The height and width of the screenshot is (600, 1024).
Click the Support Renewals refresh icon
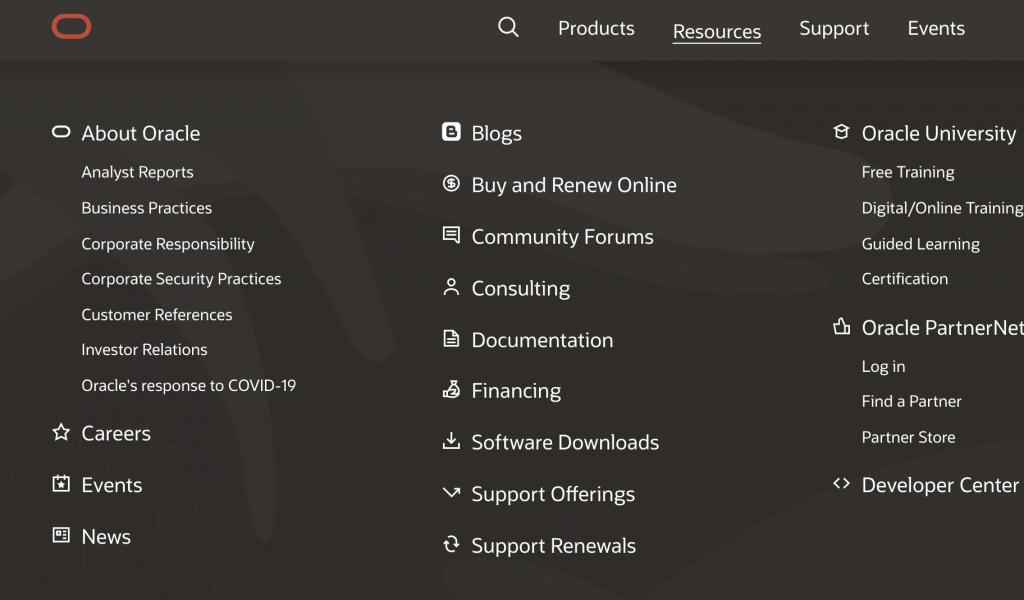coord(451,545)
